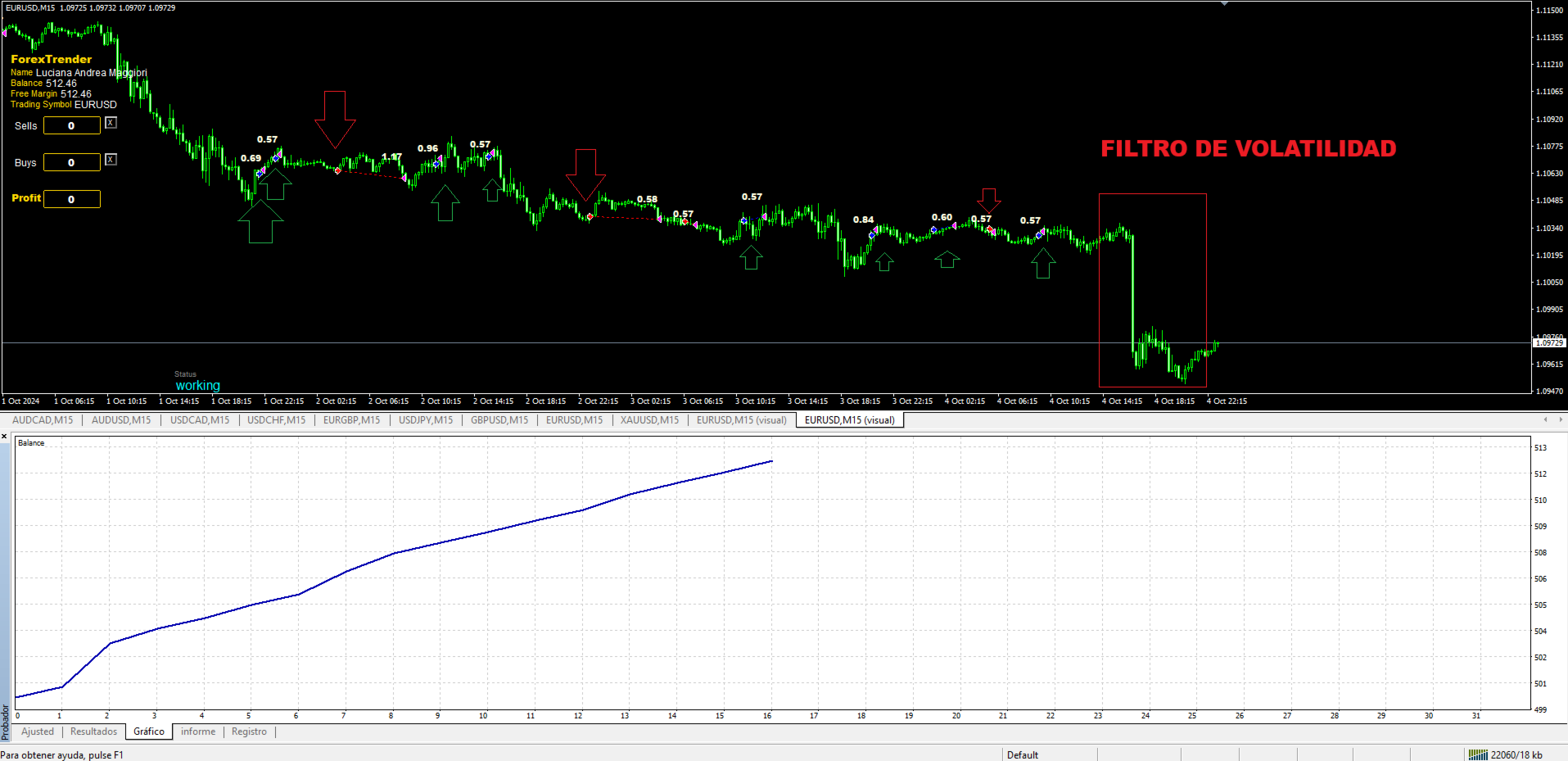The height and width of the screenshot is (761, 1568).
Task: Open the Resultados tester tab
Action: (x=93, y=732)
